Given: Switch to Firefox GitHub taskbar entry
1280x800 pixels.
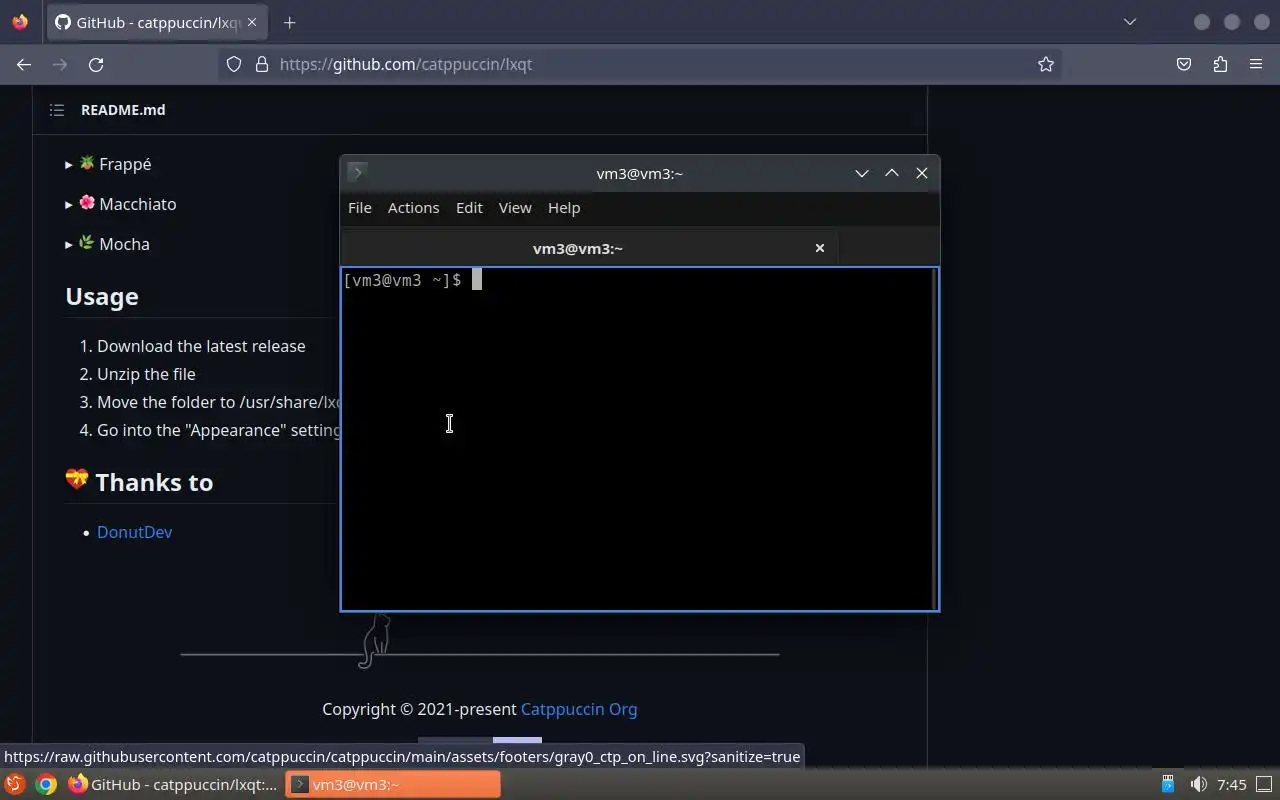Looking at the screenshot, I should (173, 785).
